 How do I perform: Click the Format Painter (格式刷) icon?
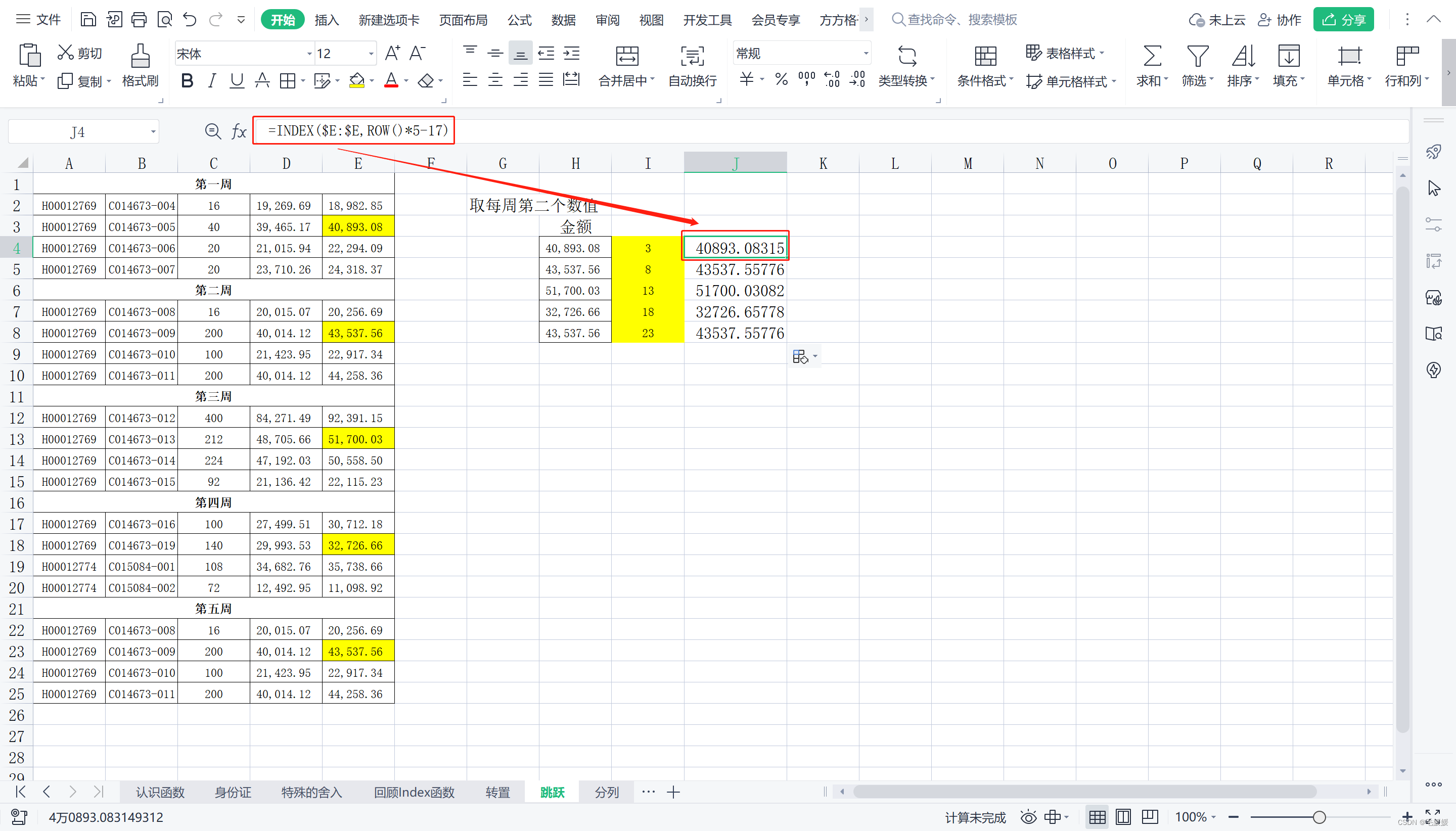(140, 65)
